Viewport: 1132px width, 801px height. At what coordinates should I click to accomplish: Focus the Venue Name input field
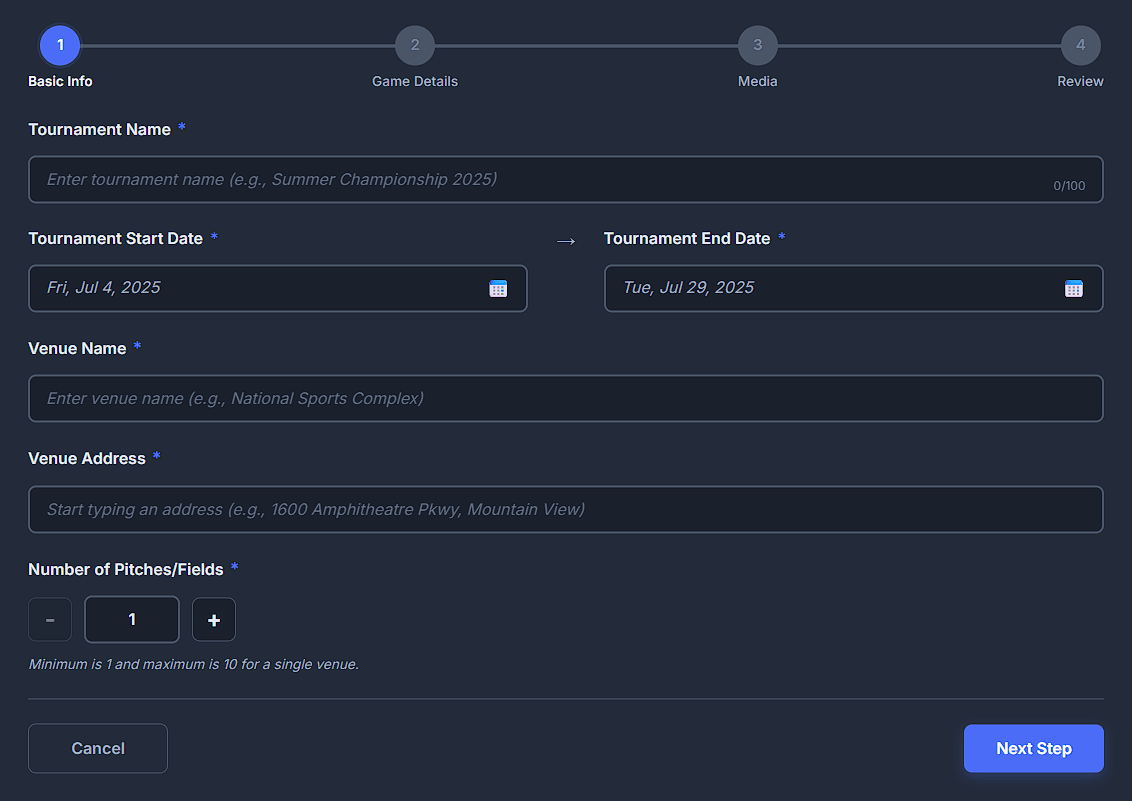pyautogui.click(x=566, y=398)
